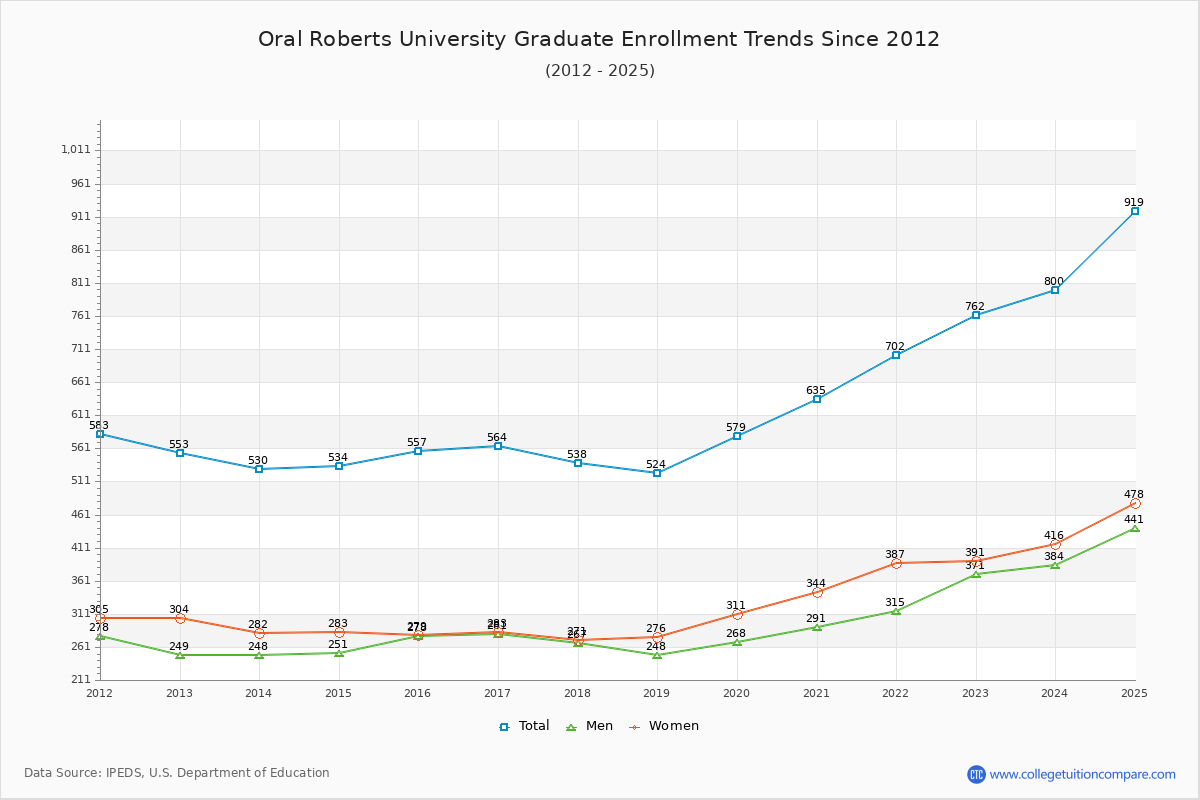1200x800 pixels.
Task: Select the 2024 Total data point 800
Action: (x=1055, y=290)
